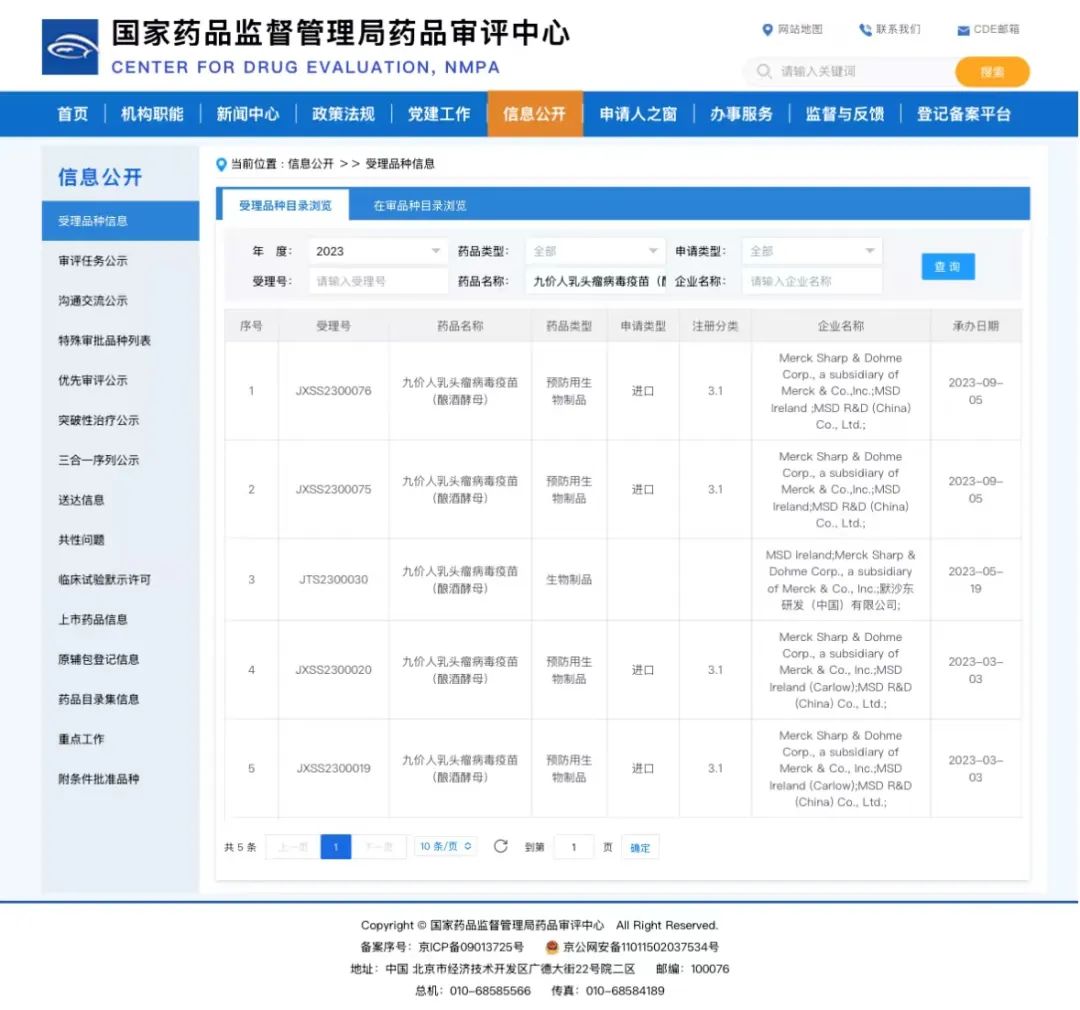The height and width of the screenshot is (1010, 1080).
Task: Open the 网站地图 location pin icon
Action: [767, 30]
